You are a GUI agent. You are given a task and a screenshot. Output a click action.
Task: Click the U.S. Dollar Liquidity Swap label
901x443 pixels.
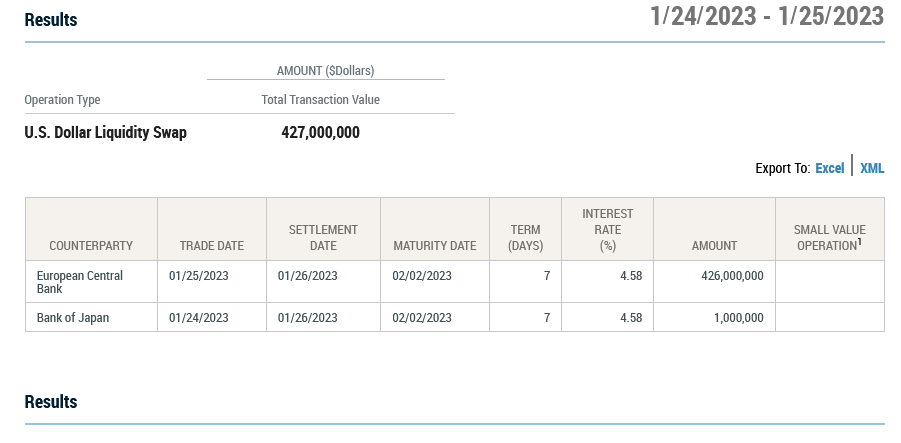click(105, 133)
